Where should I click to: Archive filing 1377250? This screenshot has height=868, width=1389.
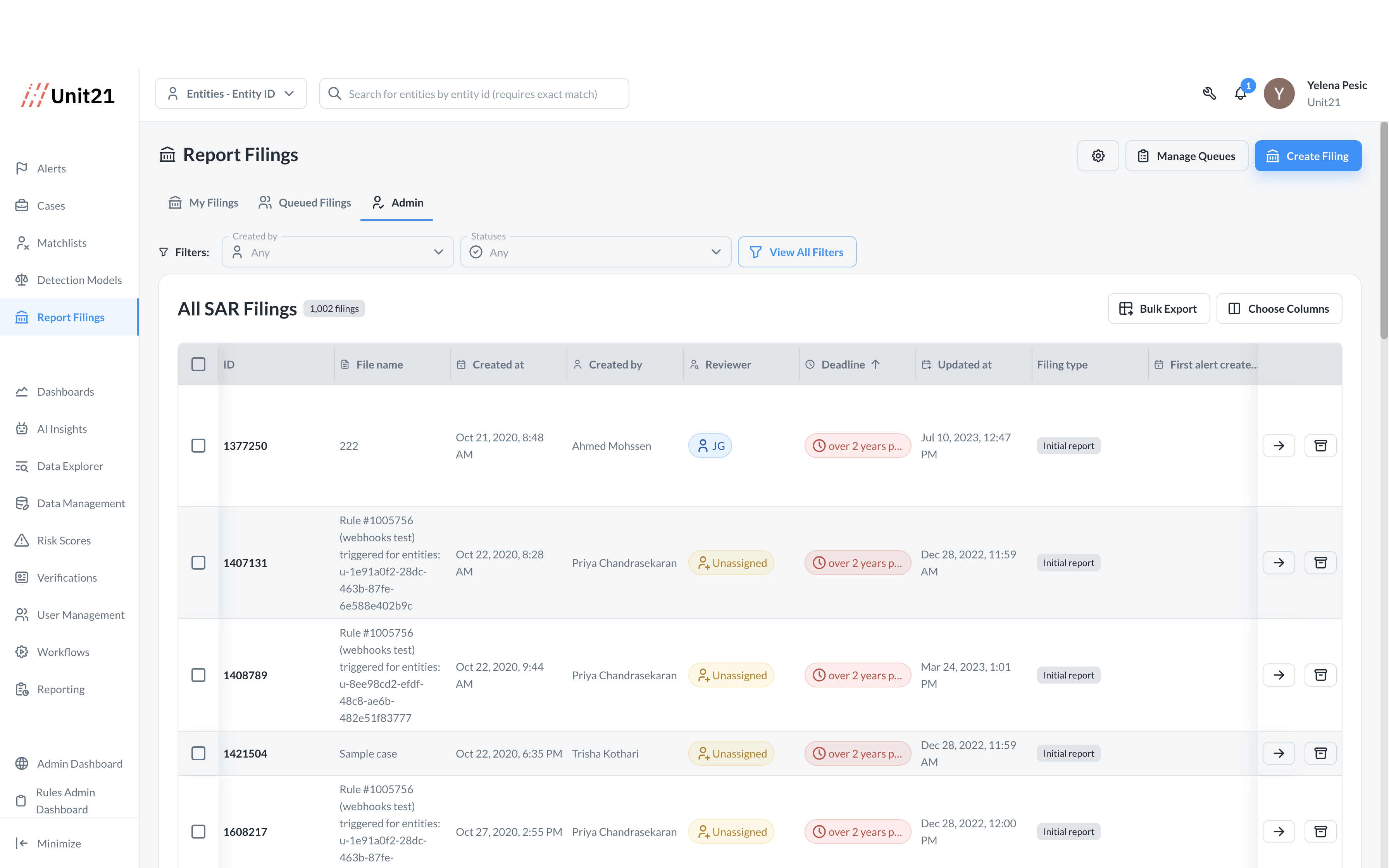click(x=1320, y=446)
